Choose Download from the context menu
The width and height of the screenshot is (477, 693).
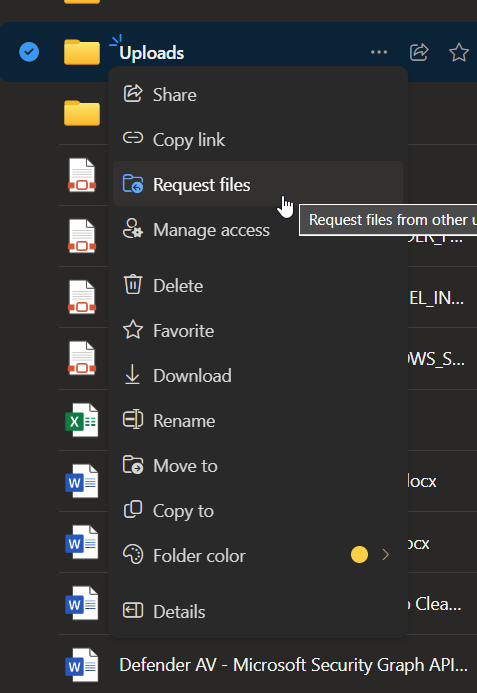pyautogui.click(x=258, y=376)
